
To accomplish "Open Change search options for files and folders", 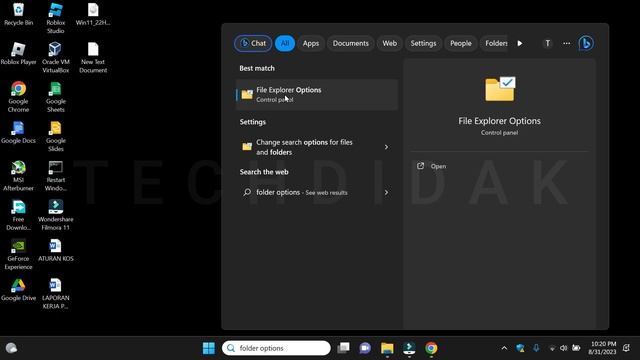I will [x=310, y=147].
